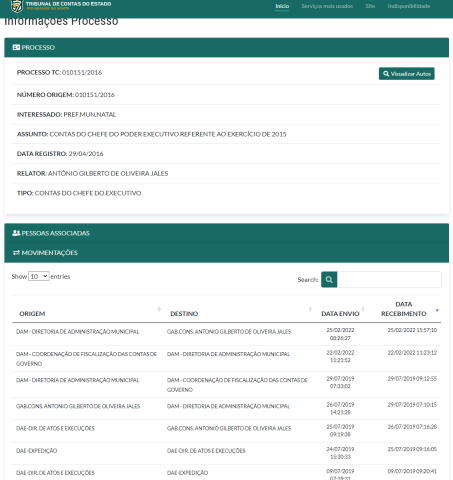Click the Visualizar Autos button
The width and height of the screenshot is (453, 480).
(407, 74)
